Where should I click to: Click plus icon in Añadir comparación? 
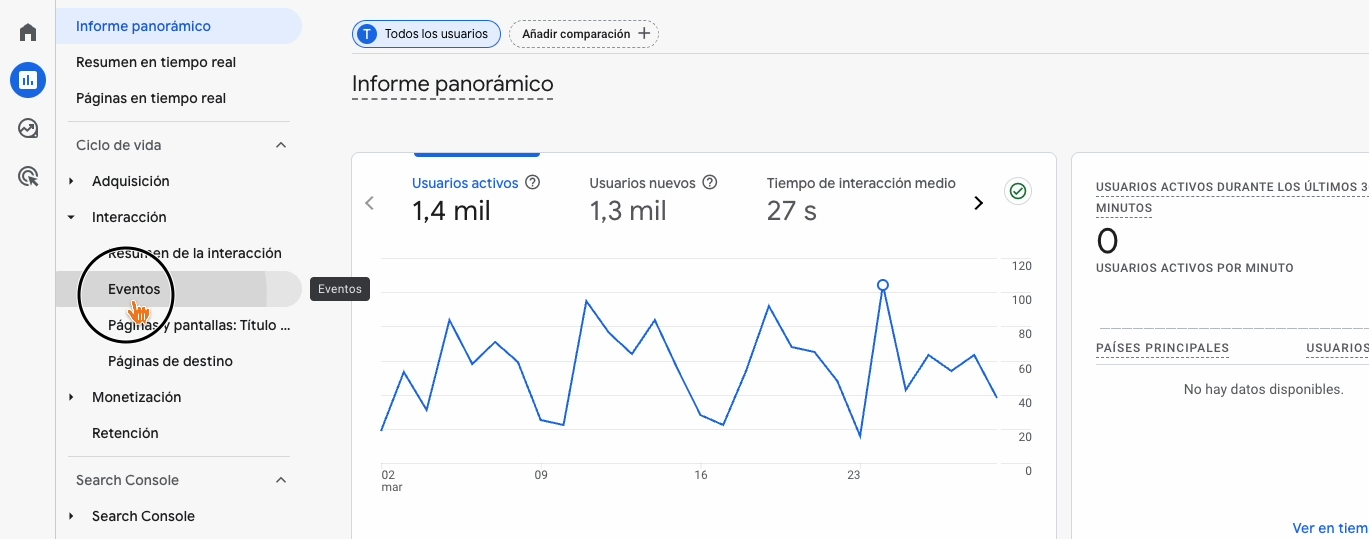(x=644, y=34)
